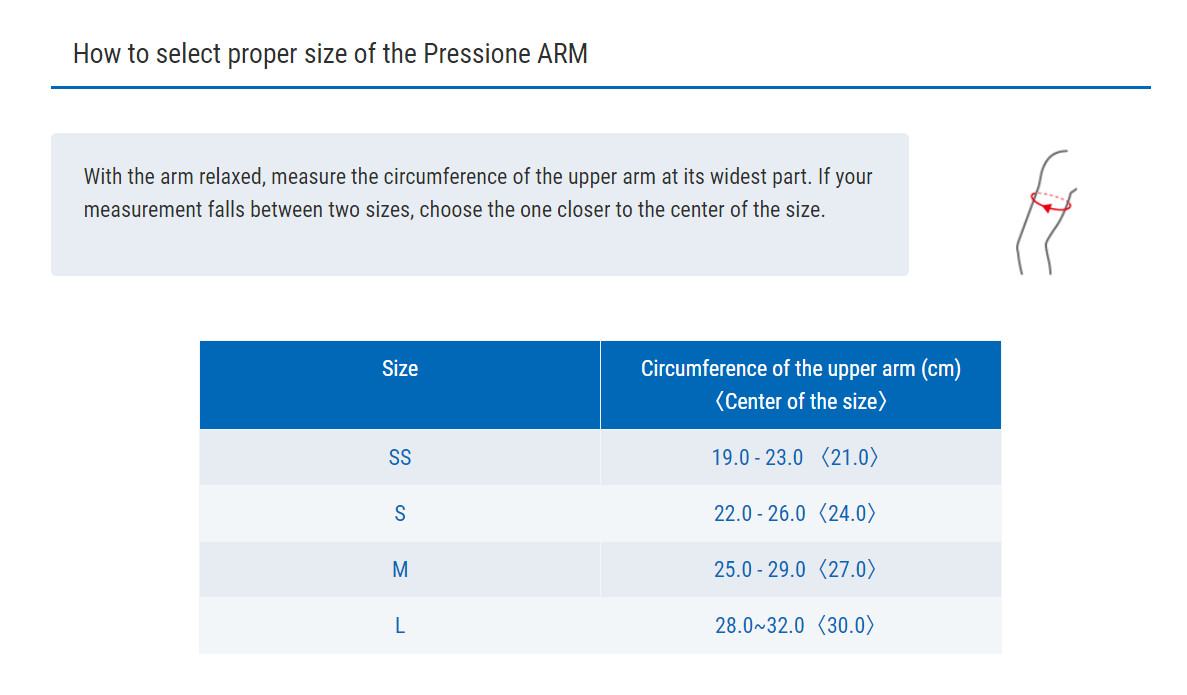Select the S size row label
Screen dimensions: 1187x695
click(x=400, y=513)
